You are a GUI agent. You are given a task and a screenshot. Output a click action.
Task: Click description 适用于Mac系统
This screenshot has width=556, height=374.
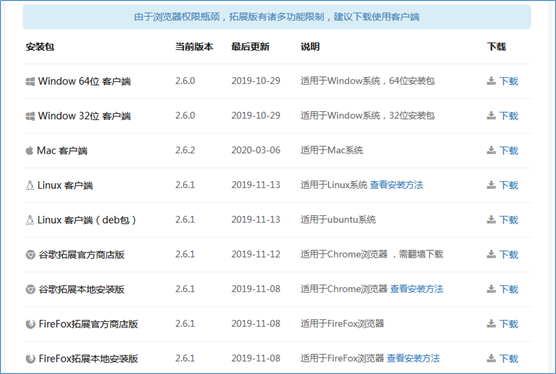pos(332,150)
